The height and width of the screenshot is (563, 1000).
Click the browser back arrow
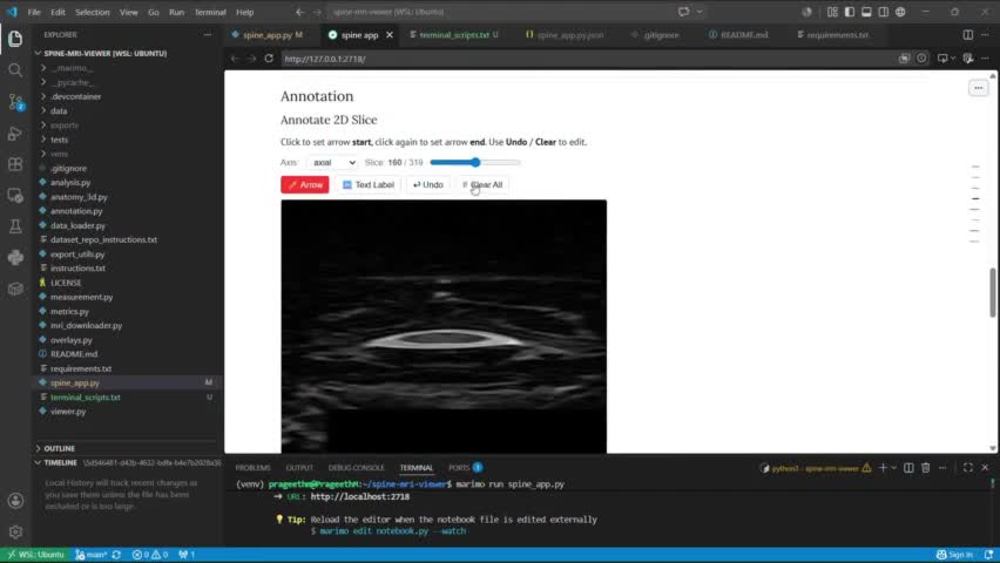tap(235, 59)
